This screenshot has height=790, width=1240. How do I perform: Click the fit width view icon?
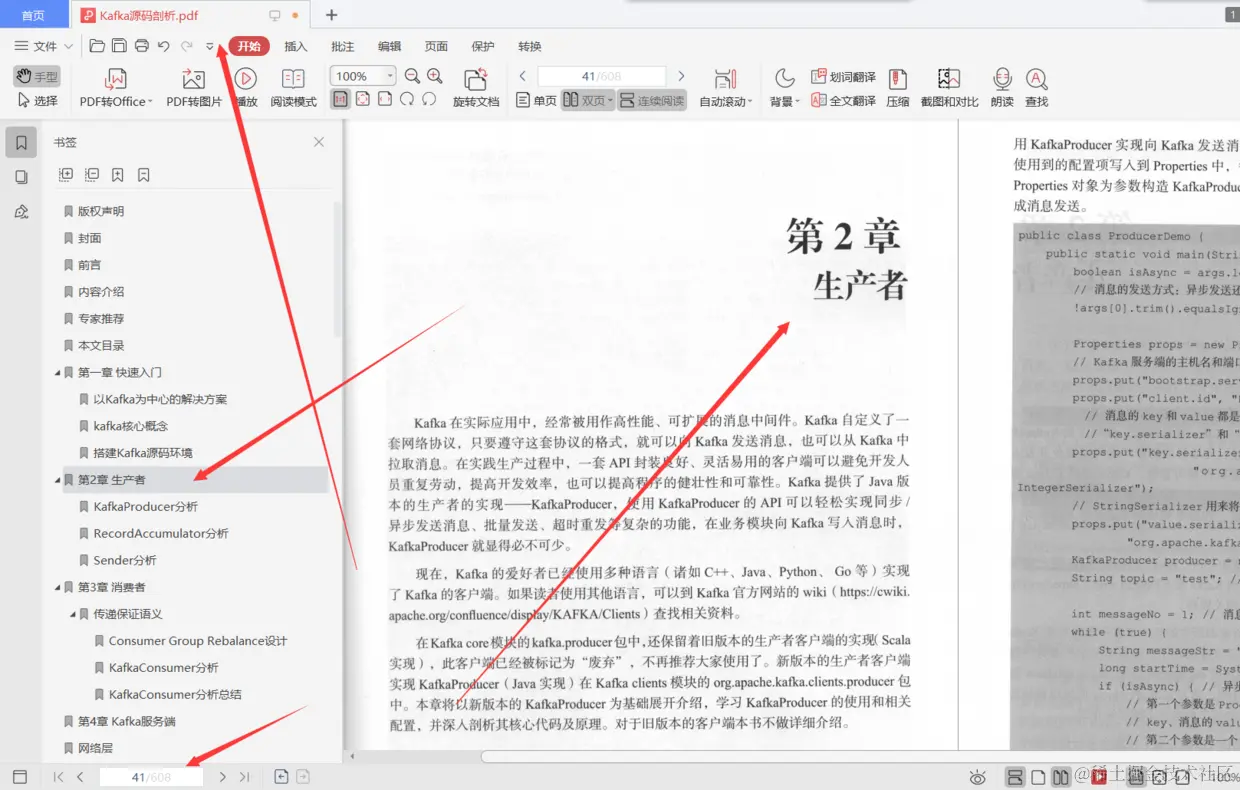384,99
